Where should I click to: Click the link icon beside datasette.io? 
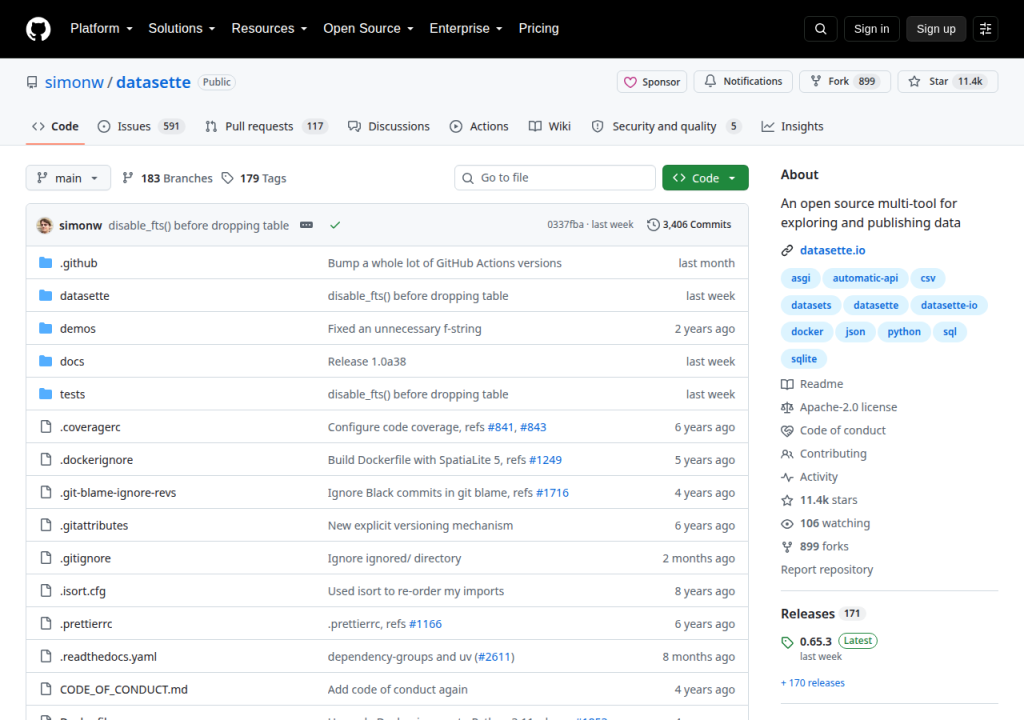(787, 250)
